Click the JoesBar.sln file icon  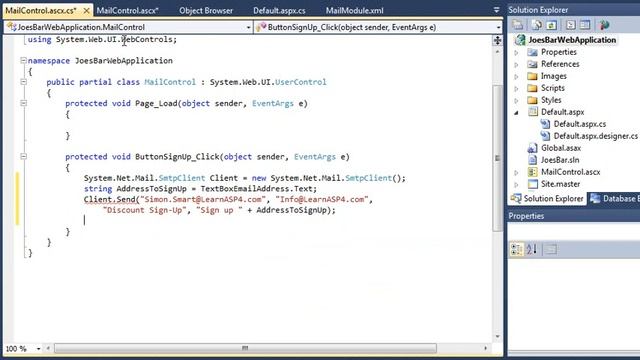(532, 160)
